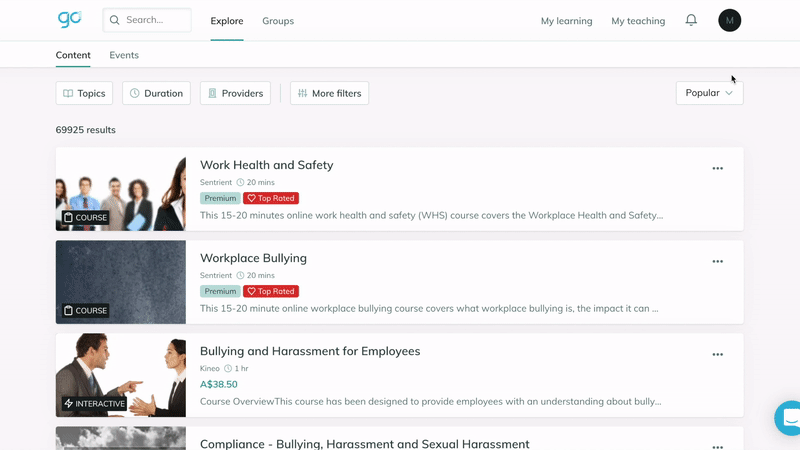800x450 pixels.
Task: Click the A$38.50 price
Action: click(x=218, y=384)
